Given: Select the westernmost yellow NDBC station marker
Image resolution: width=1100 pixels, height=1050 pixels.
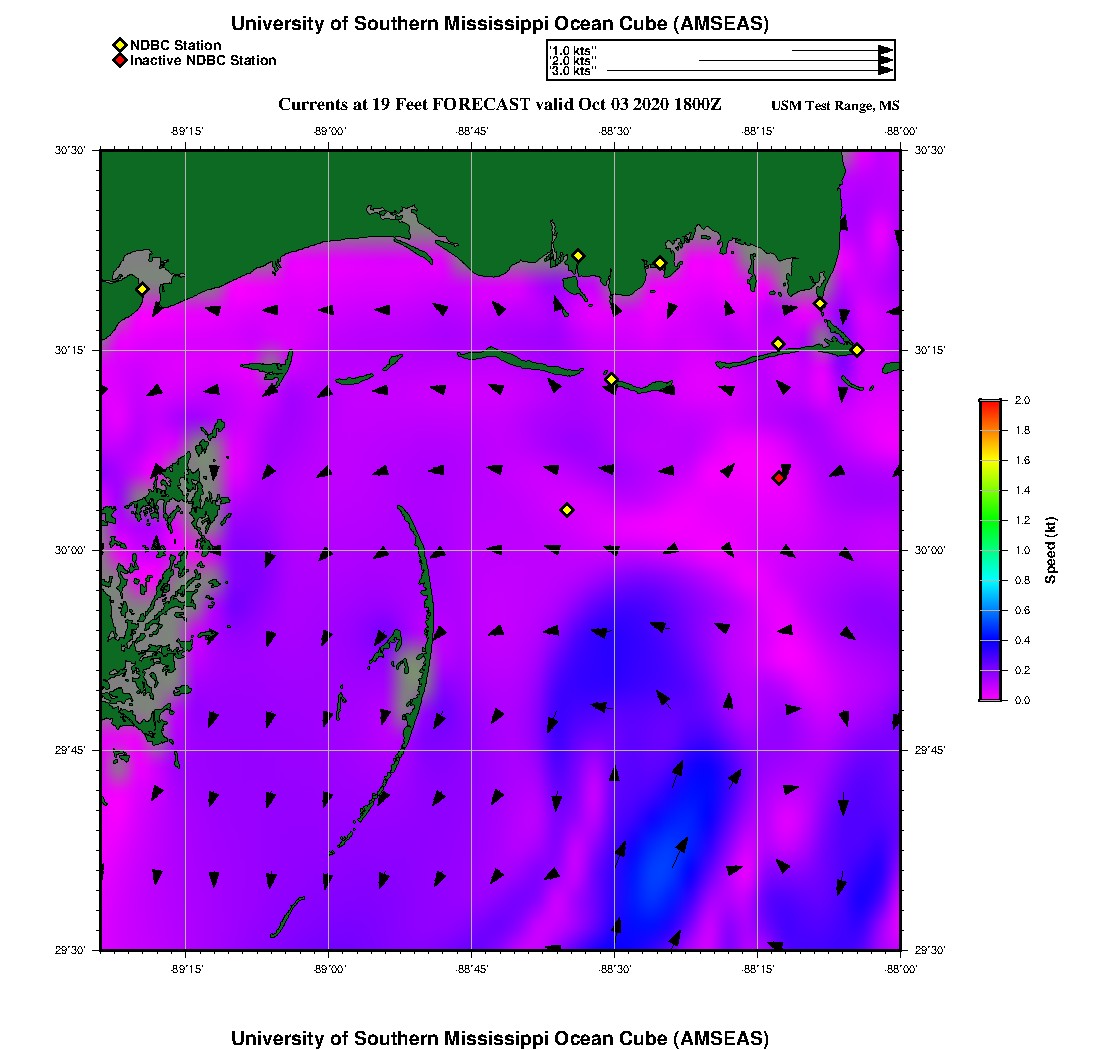Looking at the screenshot, I should click(x=142, y=289).
